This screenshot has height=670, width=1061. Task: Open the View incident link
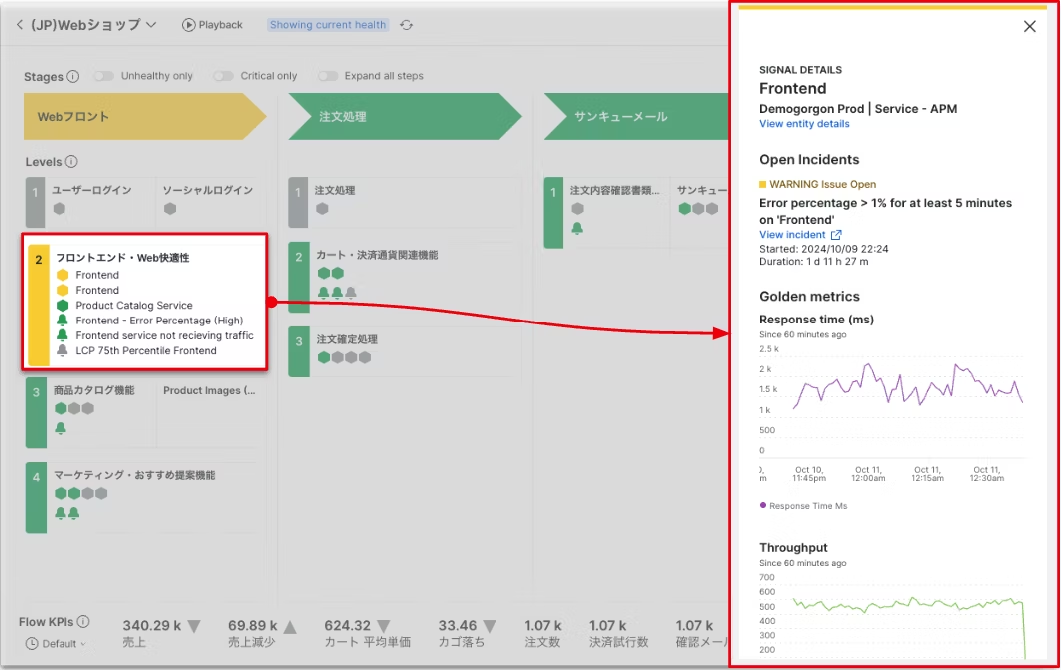[800, 235]
